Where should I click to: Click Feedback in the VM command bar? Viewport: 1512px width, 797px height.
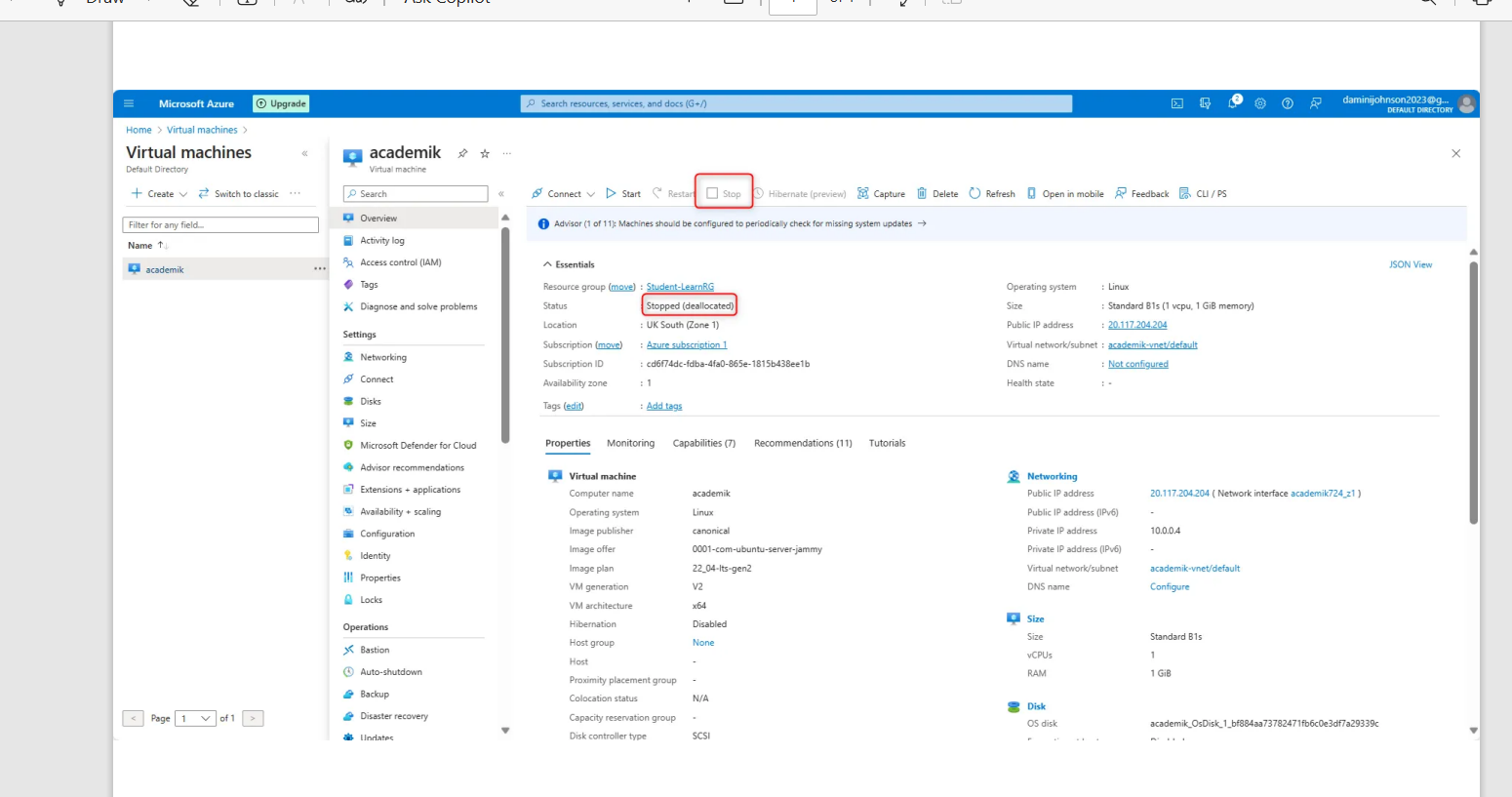pos(1142,193)
